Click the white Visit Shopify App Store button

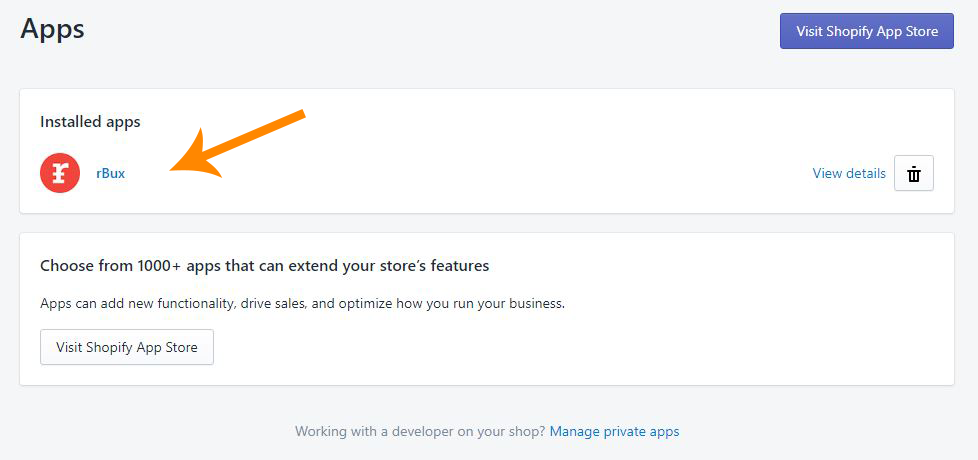127,347
